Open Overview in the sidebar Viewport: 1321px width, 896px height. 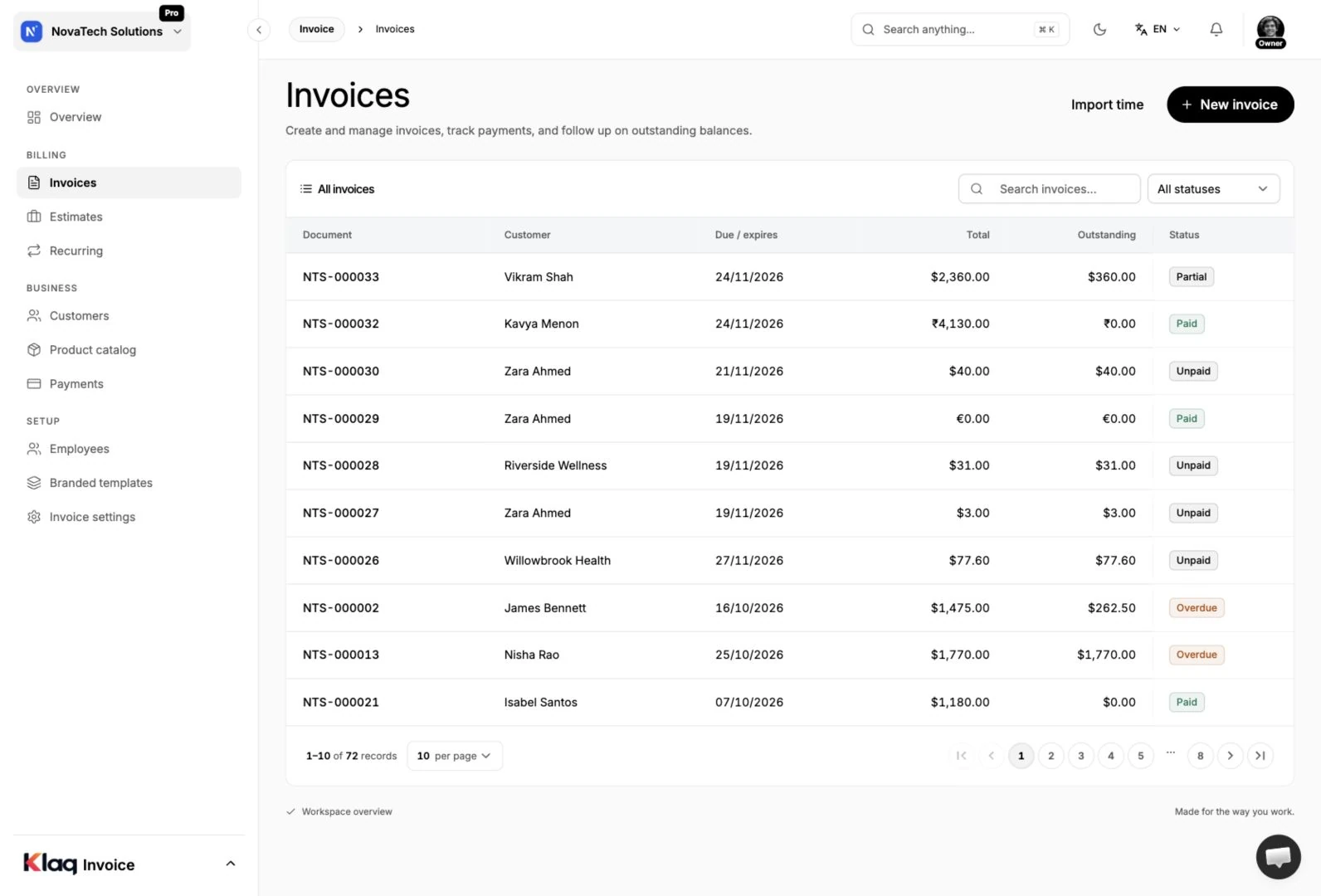pos(129,117)
